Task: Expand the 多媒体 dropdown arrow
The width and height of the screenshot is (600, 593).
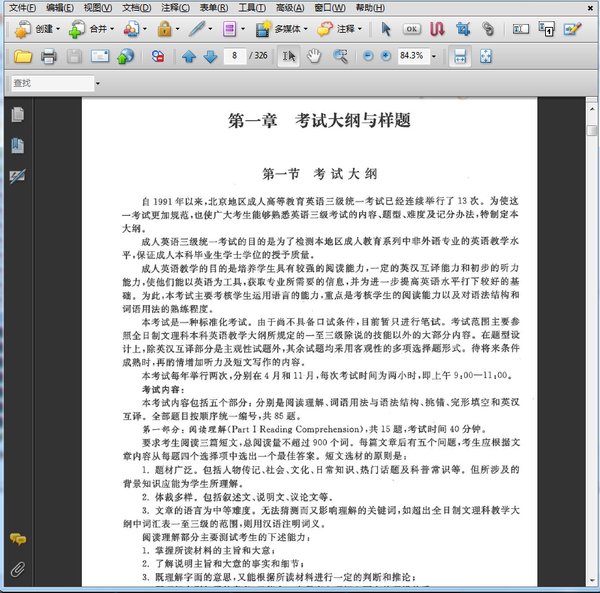Action: pyautogui.click(x=305, y=29)
